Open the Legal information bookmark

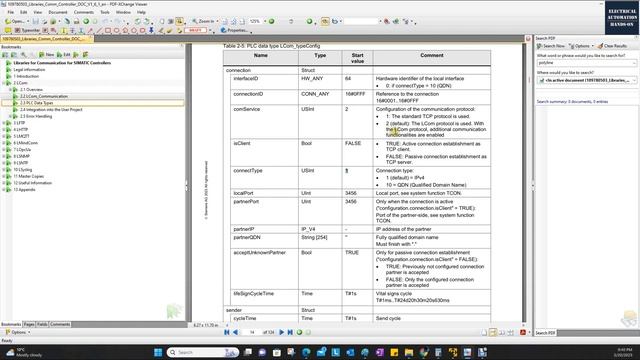coord(29,69)
